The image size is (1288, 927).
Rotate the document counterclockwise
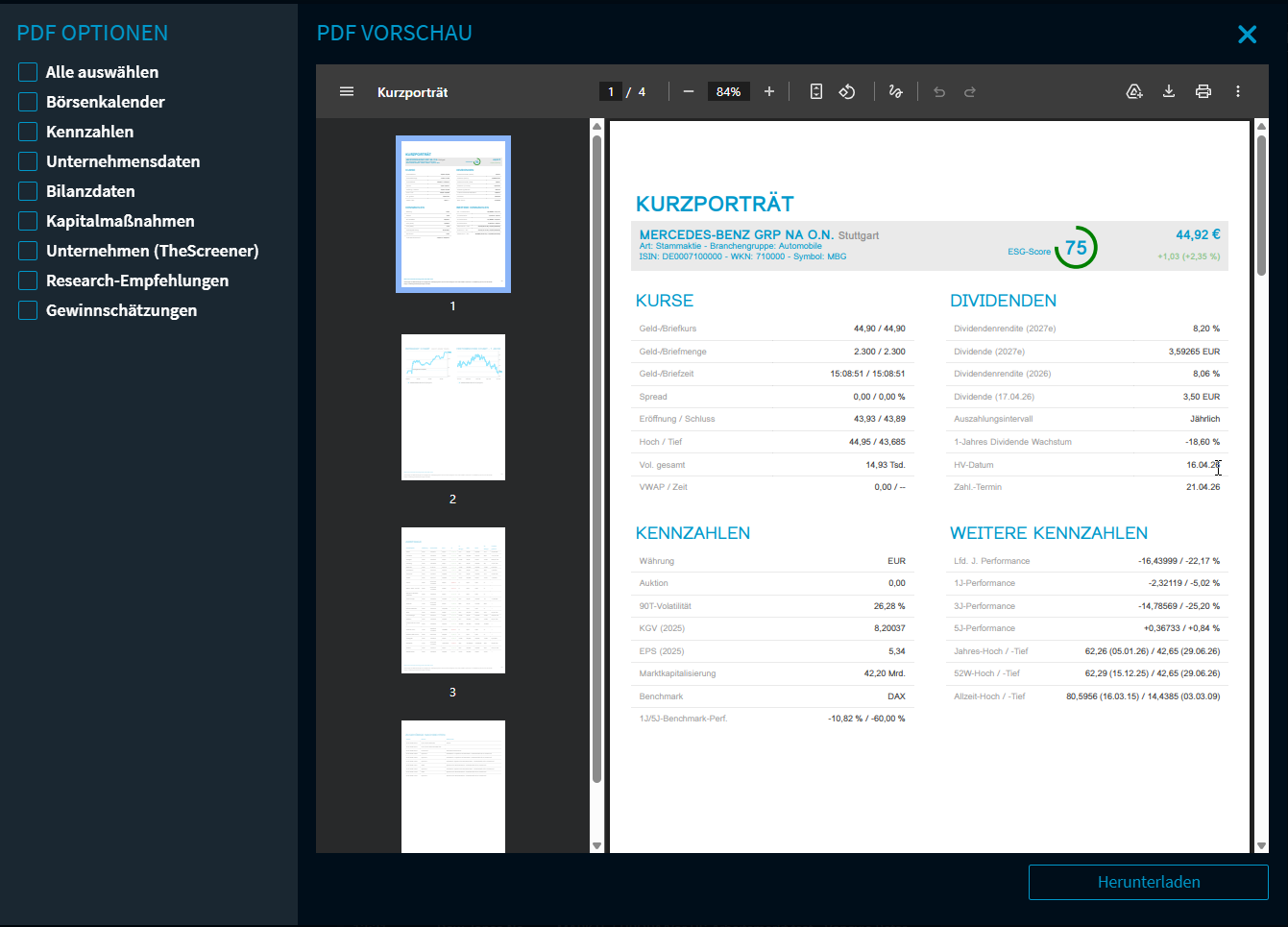[x=847, y=91]
